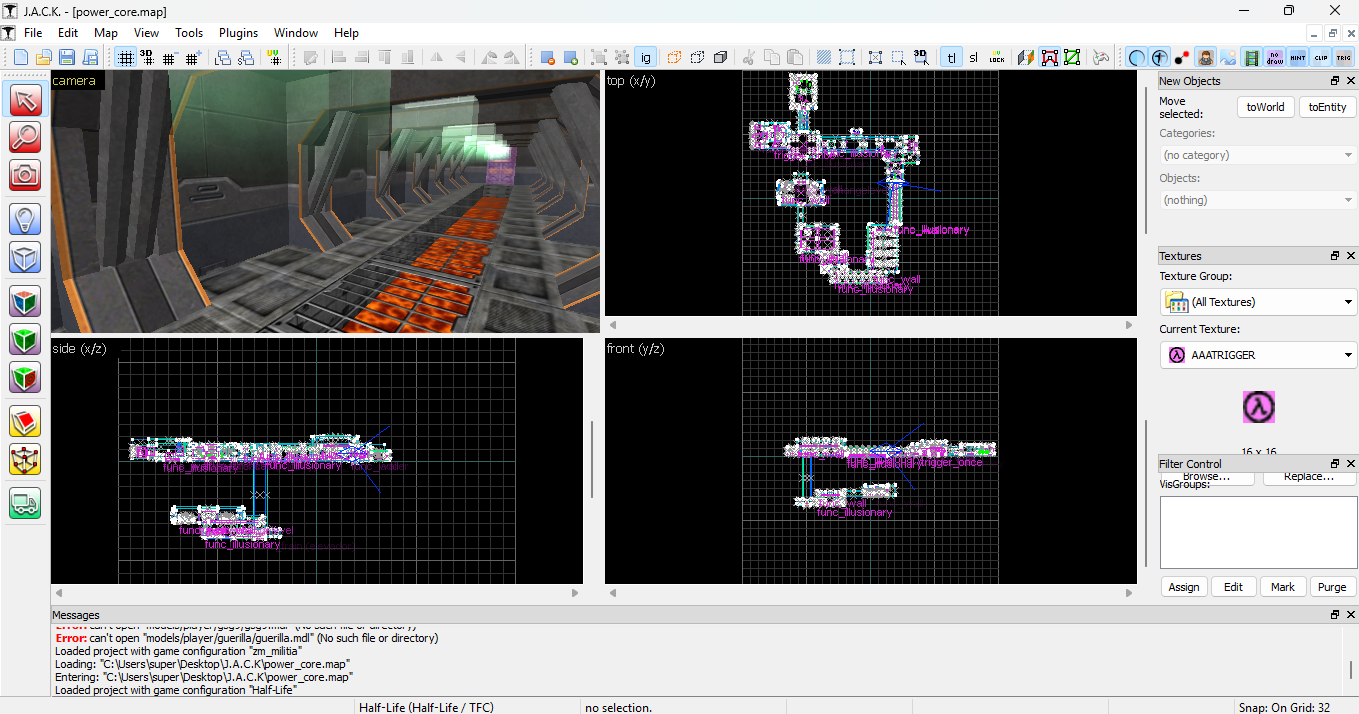The height and width of the screenshot is (714, 1359).
Task: Click the Carve orange cube icon
Action: tap(674, 57)
